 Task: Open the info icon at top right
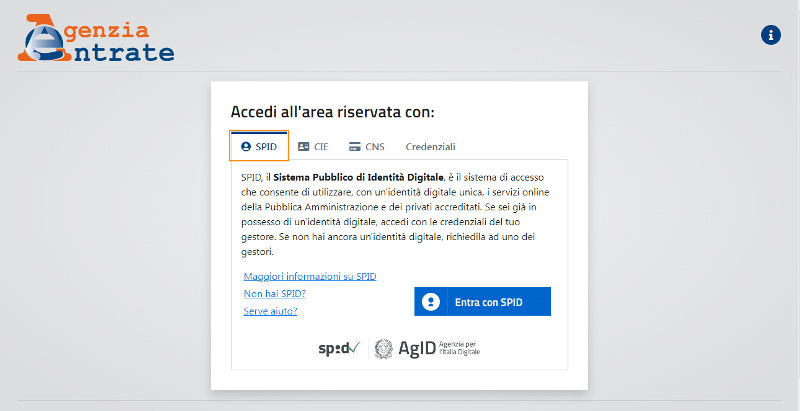pos(770,35)
